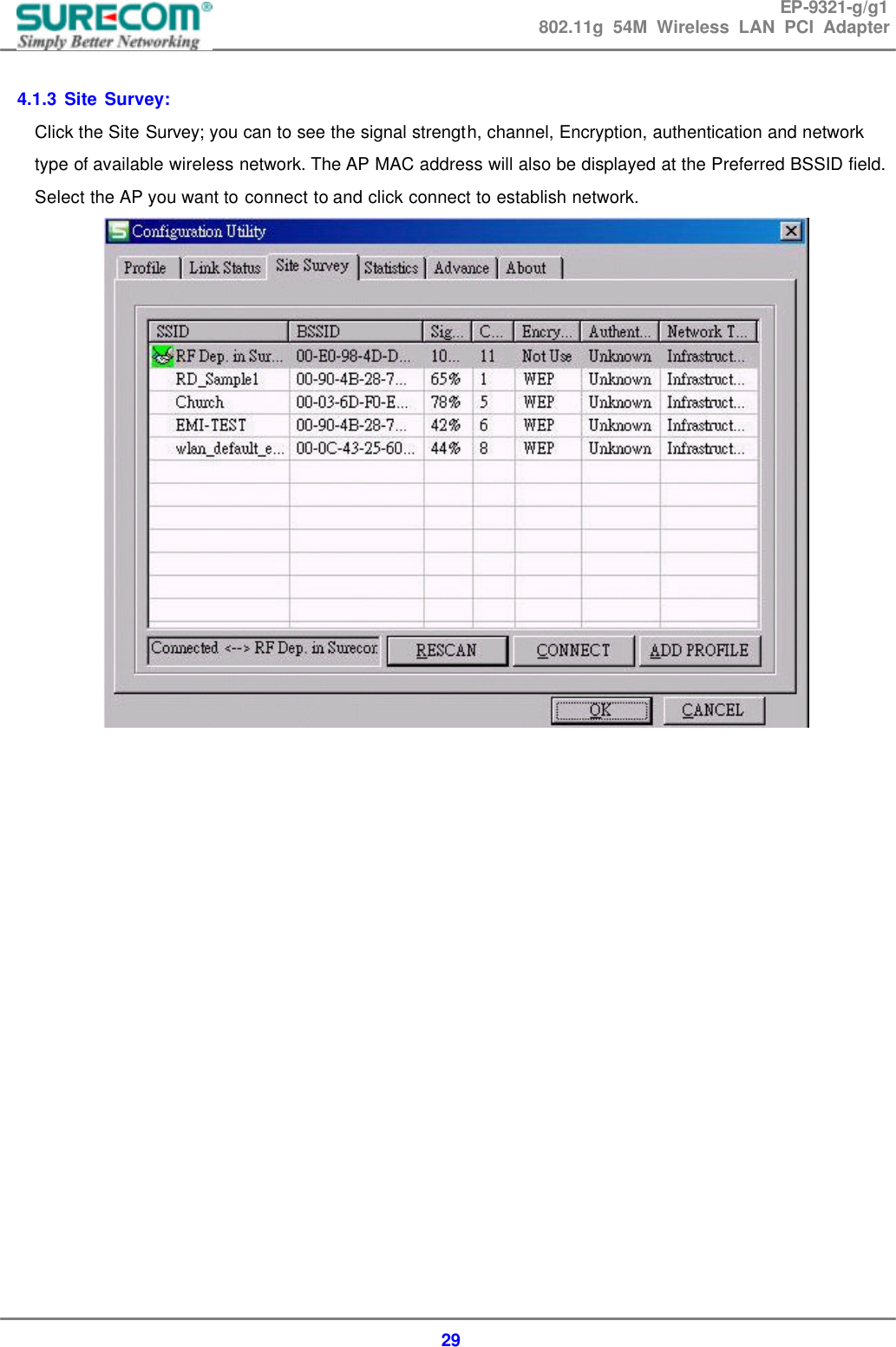Open the Statistics tab
896x1347 pixels.
(x=390, y=269)
